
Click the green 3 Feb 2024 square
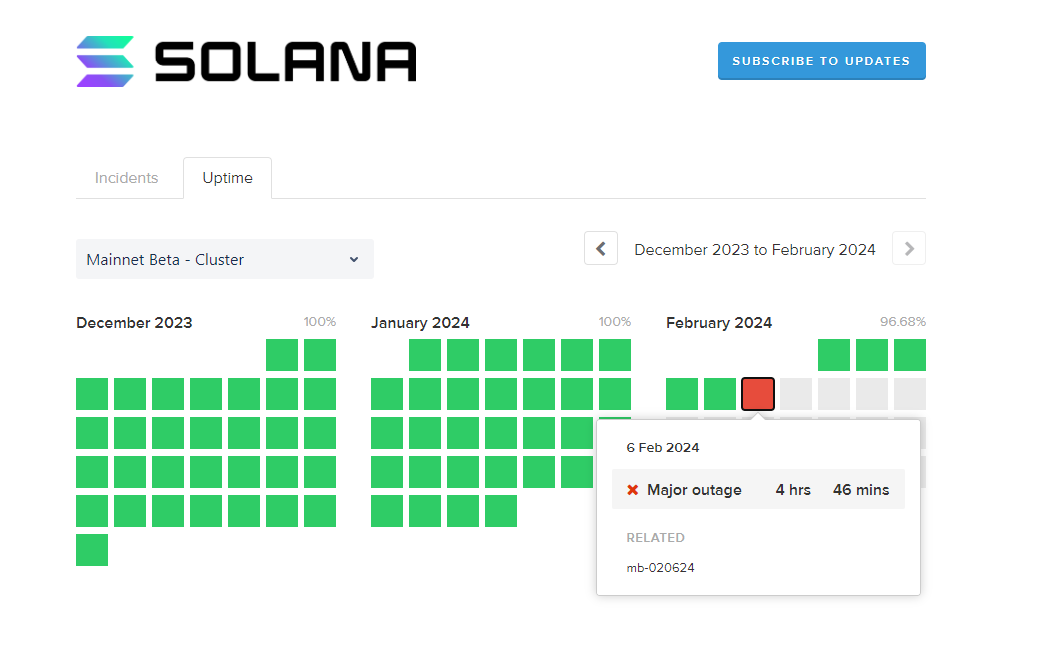(x=910, y=355)
